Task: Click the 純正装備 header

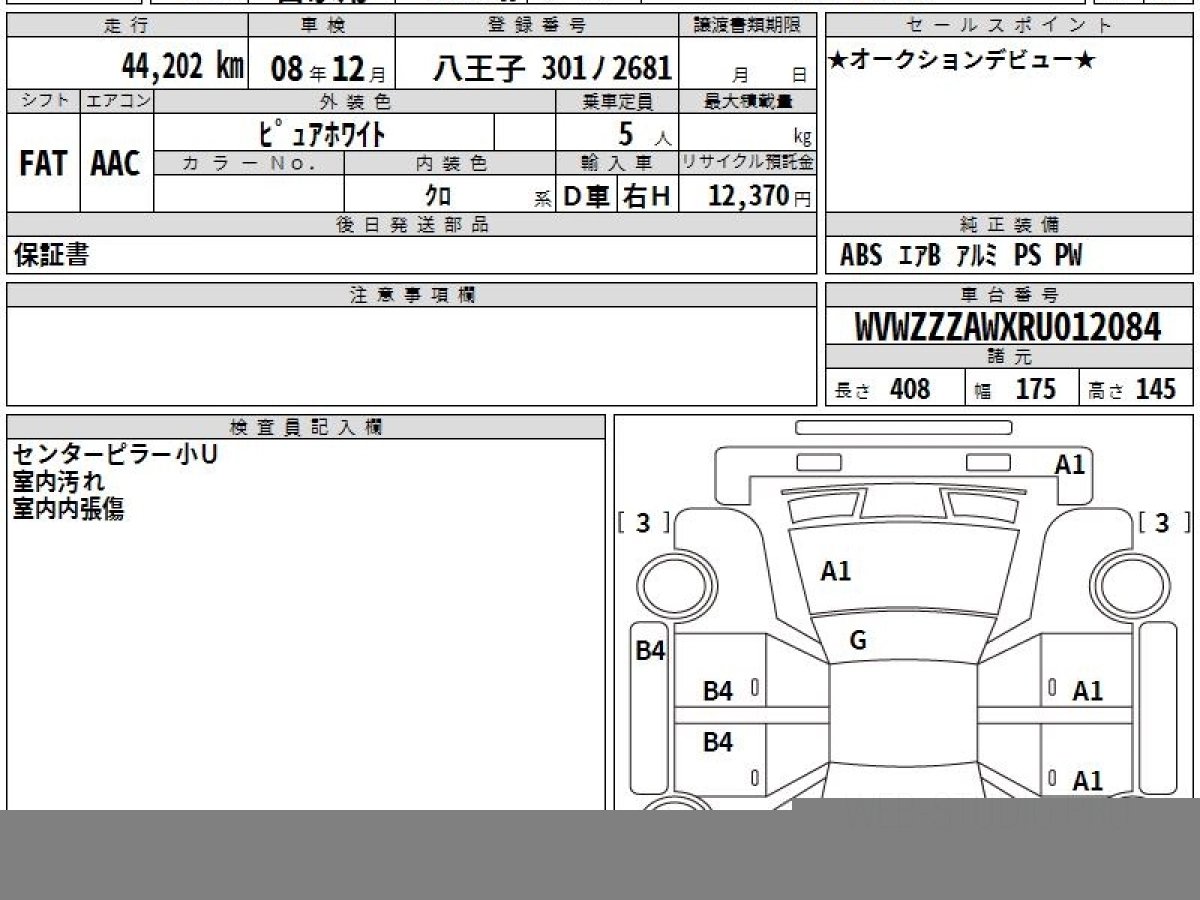Action: 1010,225
